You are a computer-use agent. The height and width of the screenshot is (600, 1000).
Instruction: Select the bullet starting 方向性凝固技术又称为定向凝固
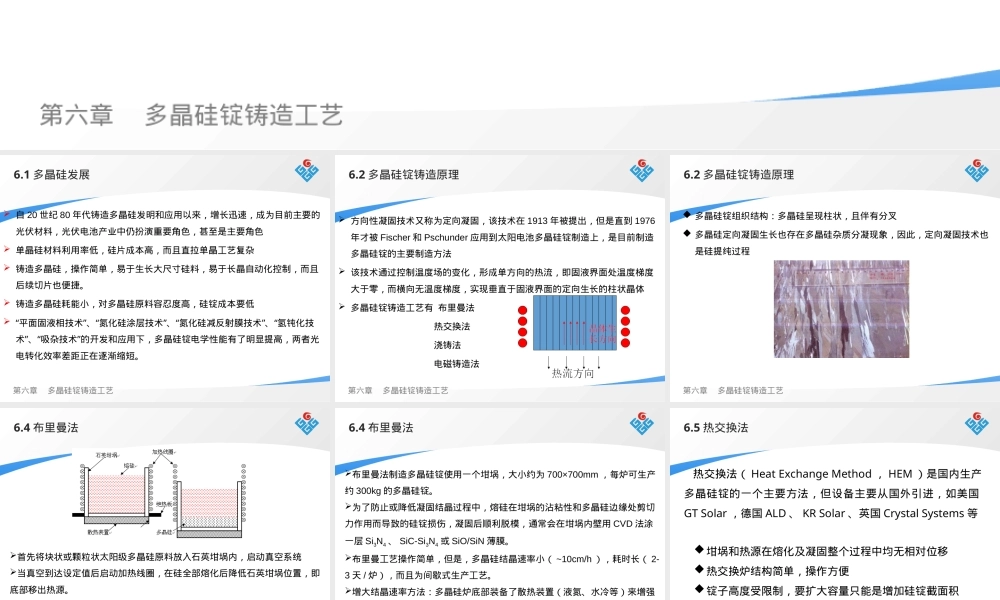497,237
